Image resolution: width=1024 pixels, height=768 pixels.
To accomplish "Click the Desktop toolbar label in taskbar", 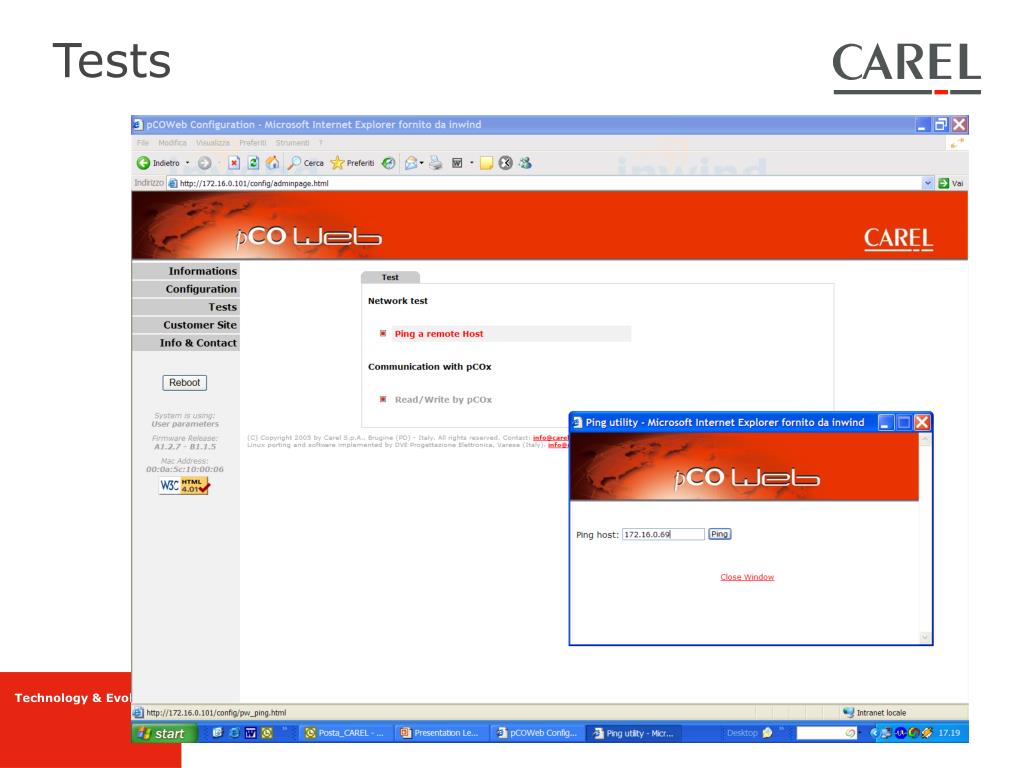I will (x=742, y=733).
